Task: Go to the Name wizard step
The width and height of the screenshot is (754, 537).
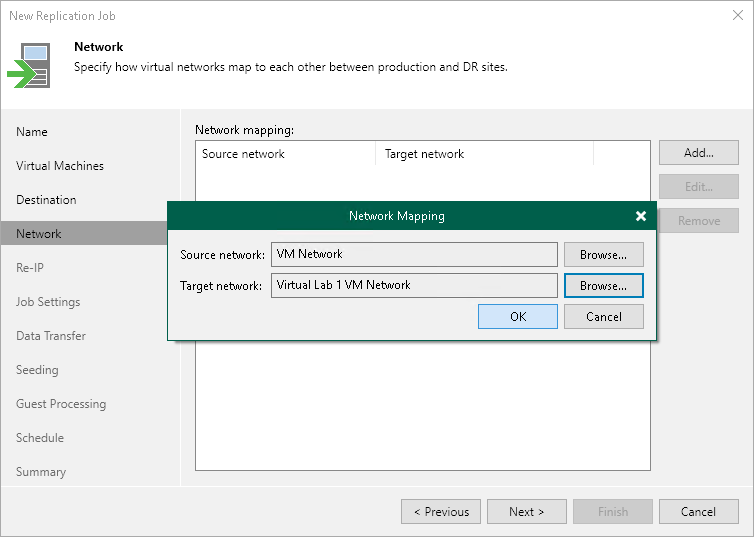Action: pyautogui.click(x=32, y=132)
